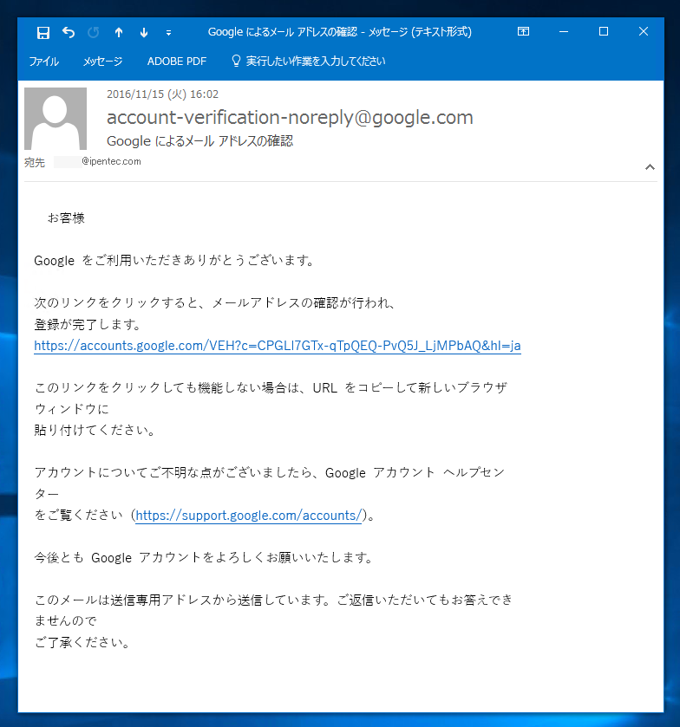This screenshot has width=680, height=727.
Task: Go to previous item with up arrow
Action: pyautogui.click(x=119, y=32)
